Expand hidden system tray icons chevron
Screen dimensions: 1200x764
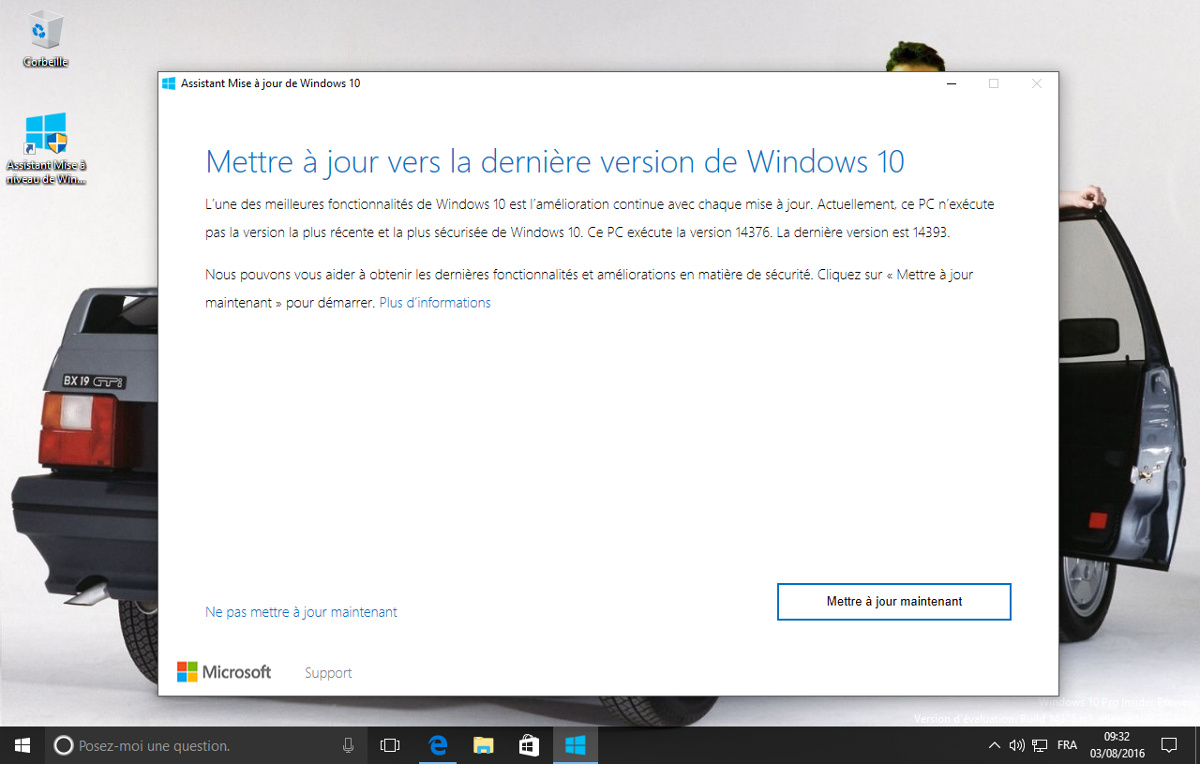point(994,745)
